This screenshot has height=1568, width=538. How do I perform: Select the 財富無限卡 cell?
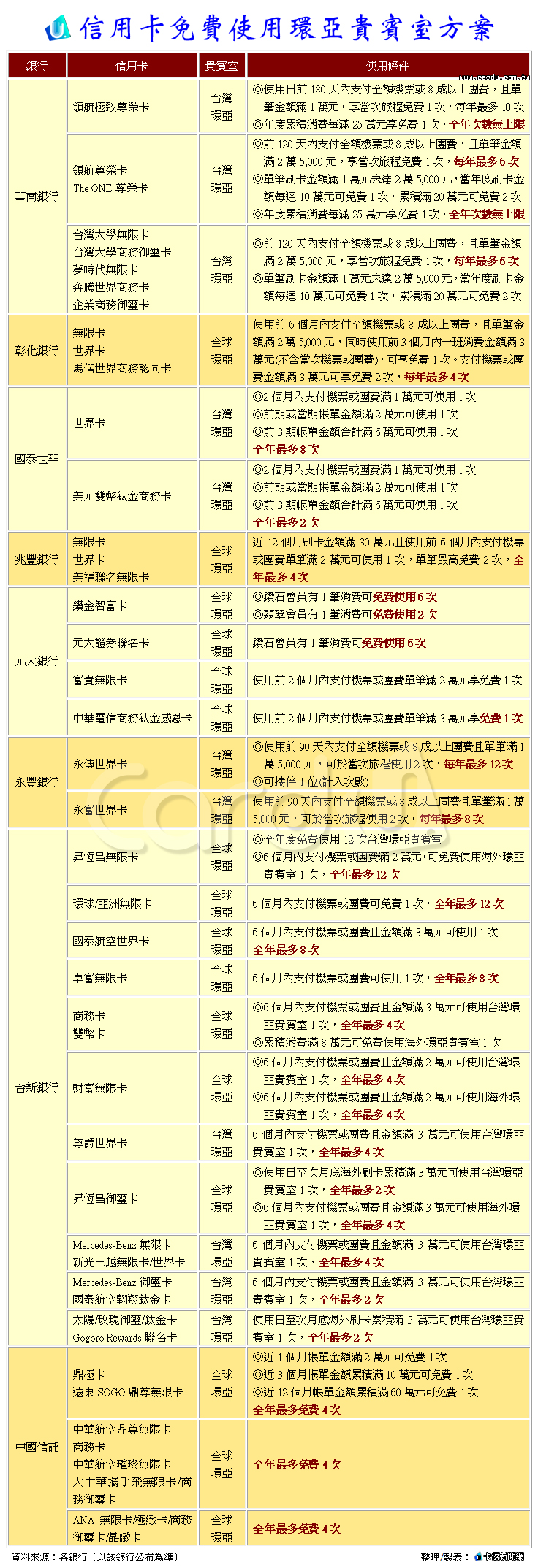(x=132, y=1088)
